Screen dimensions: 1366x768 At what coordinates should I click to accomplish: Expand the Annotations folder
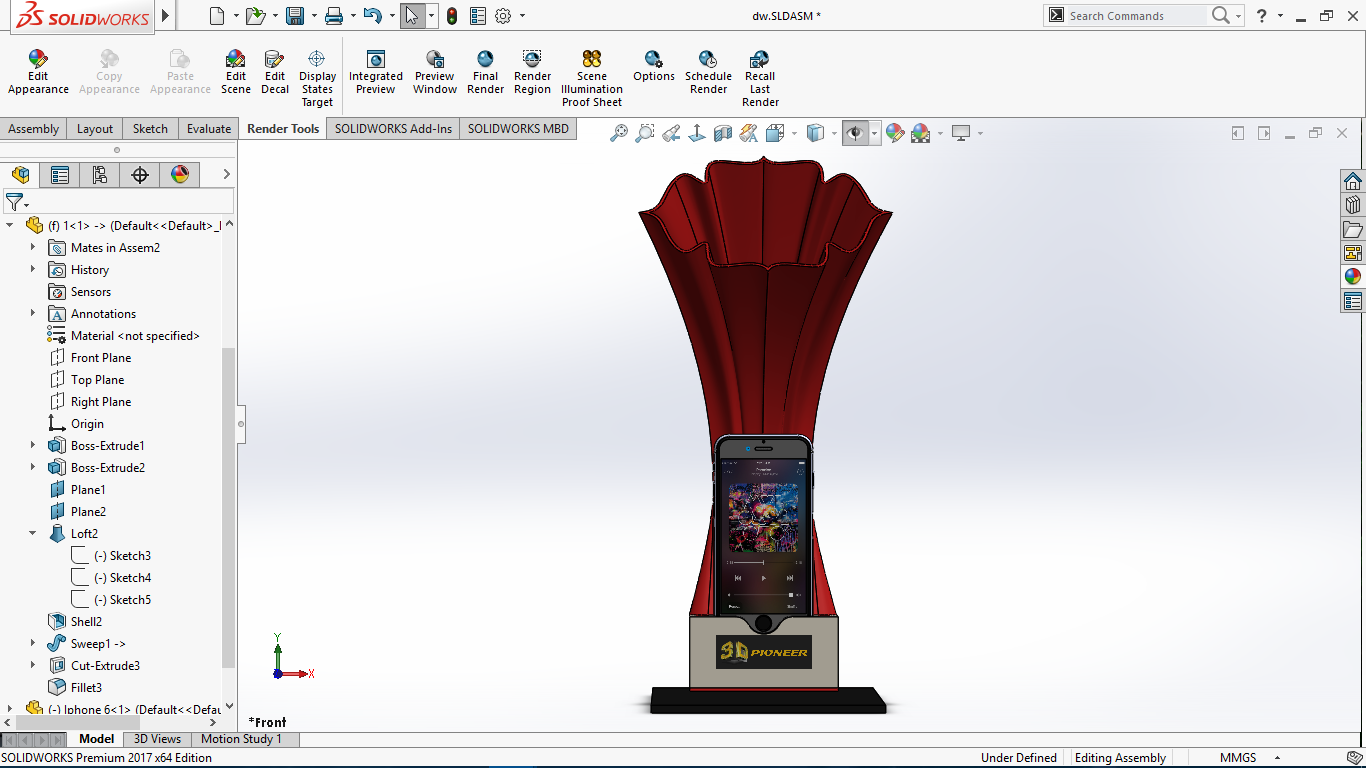(32, 313)
